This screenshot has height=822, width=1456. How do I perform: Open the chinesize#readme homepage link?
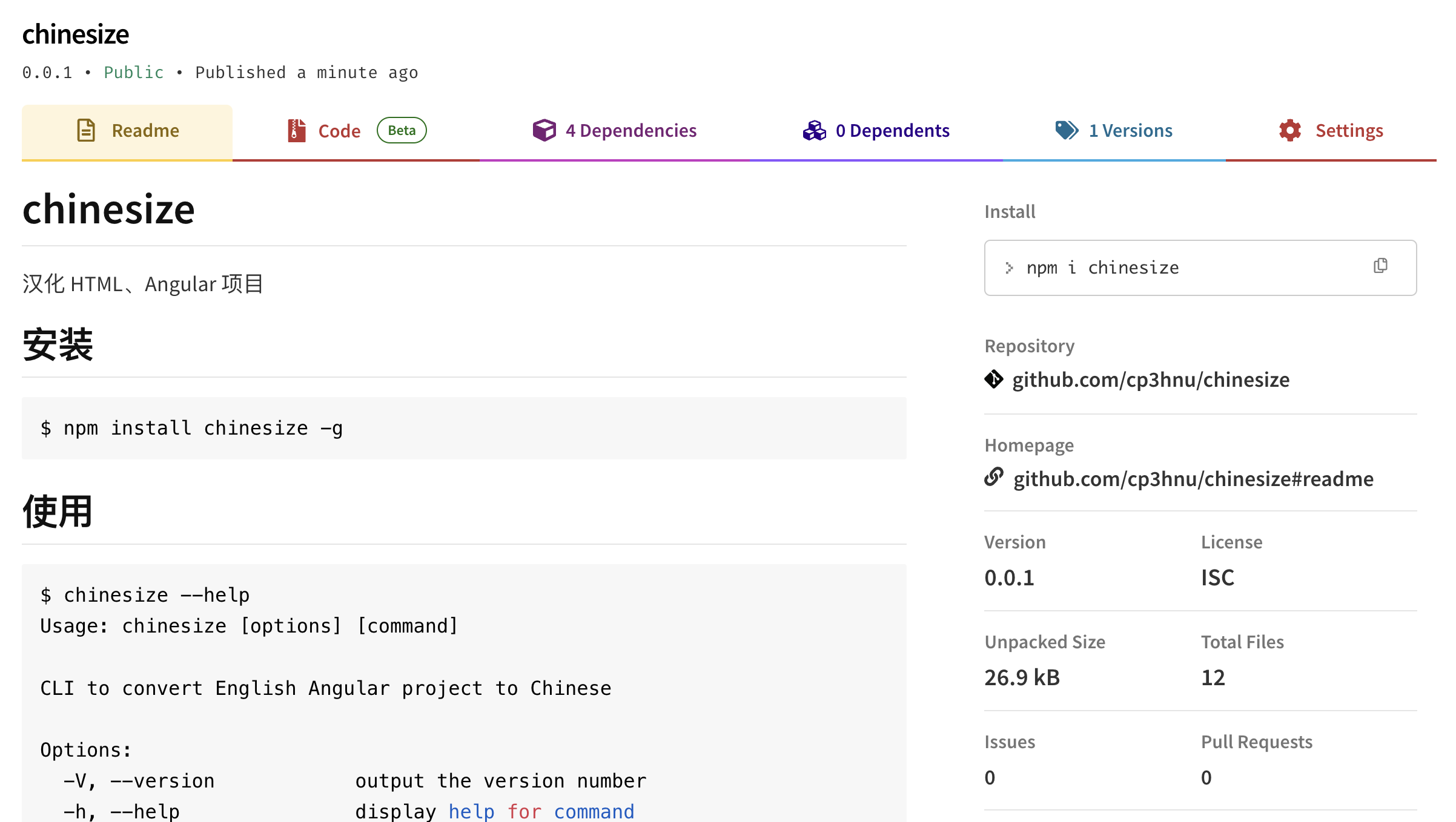[1193, 479]
